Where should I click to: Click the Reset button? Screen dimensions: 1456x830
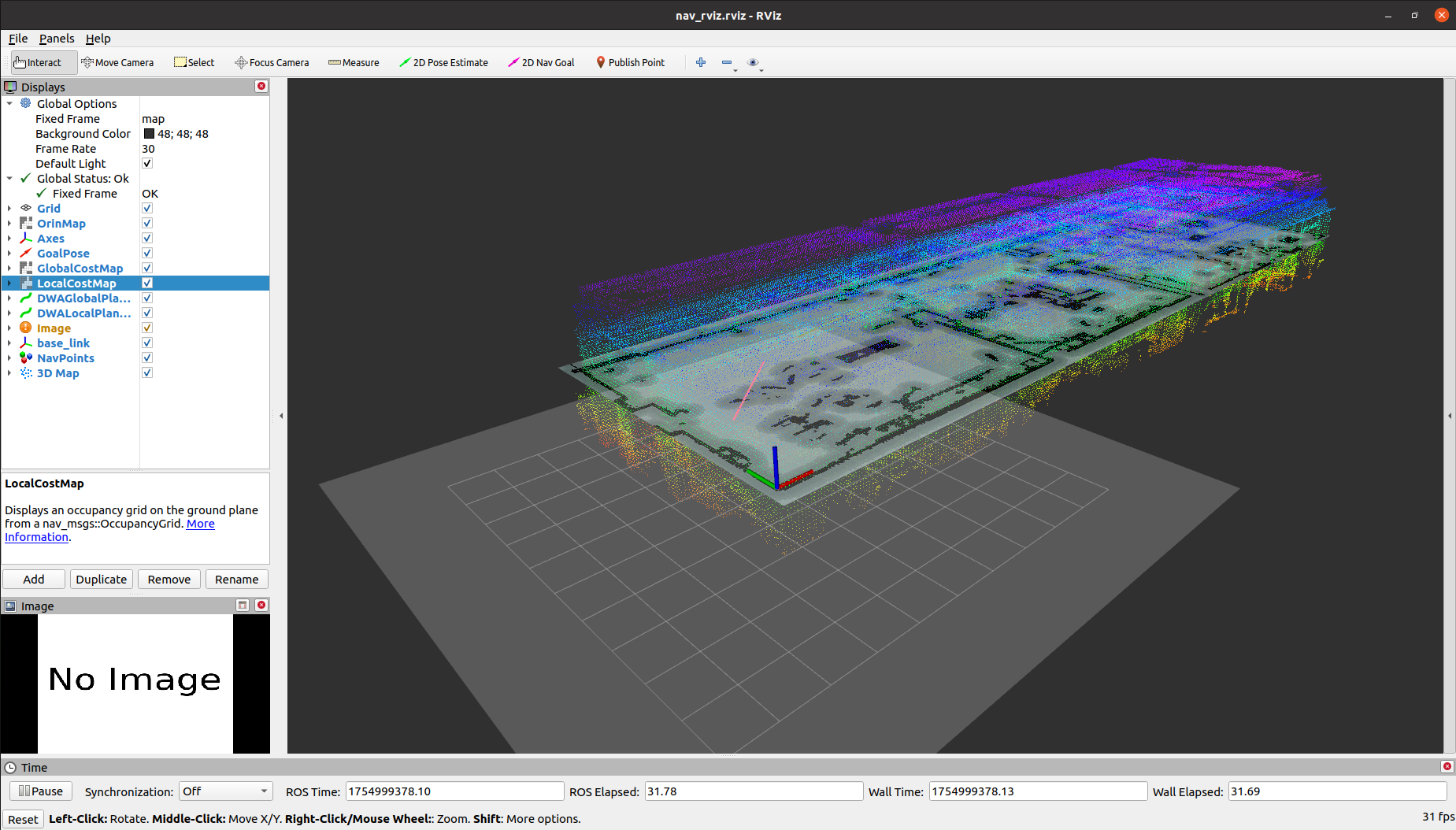pyautogui.click(x=23, y=819)
